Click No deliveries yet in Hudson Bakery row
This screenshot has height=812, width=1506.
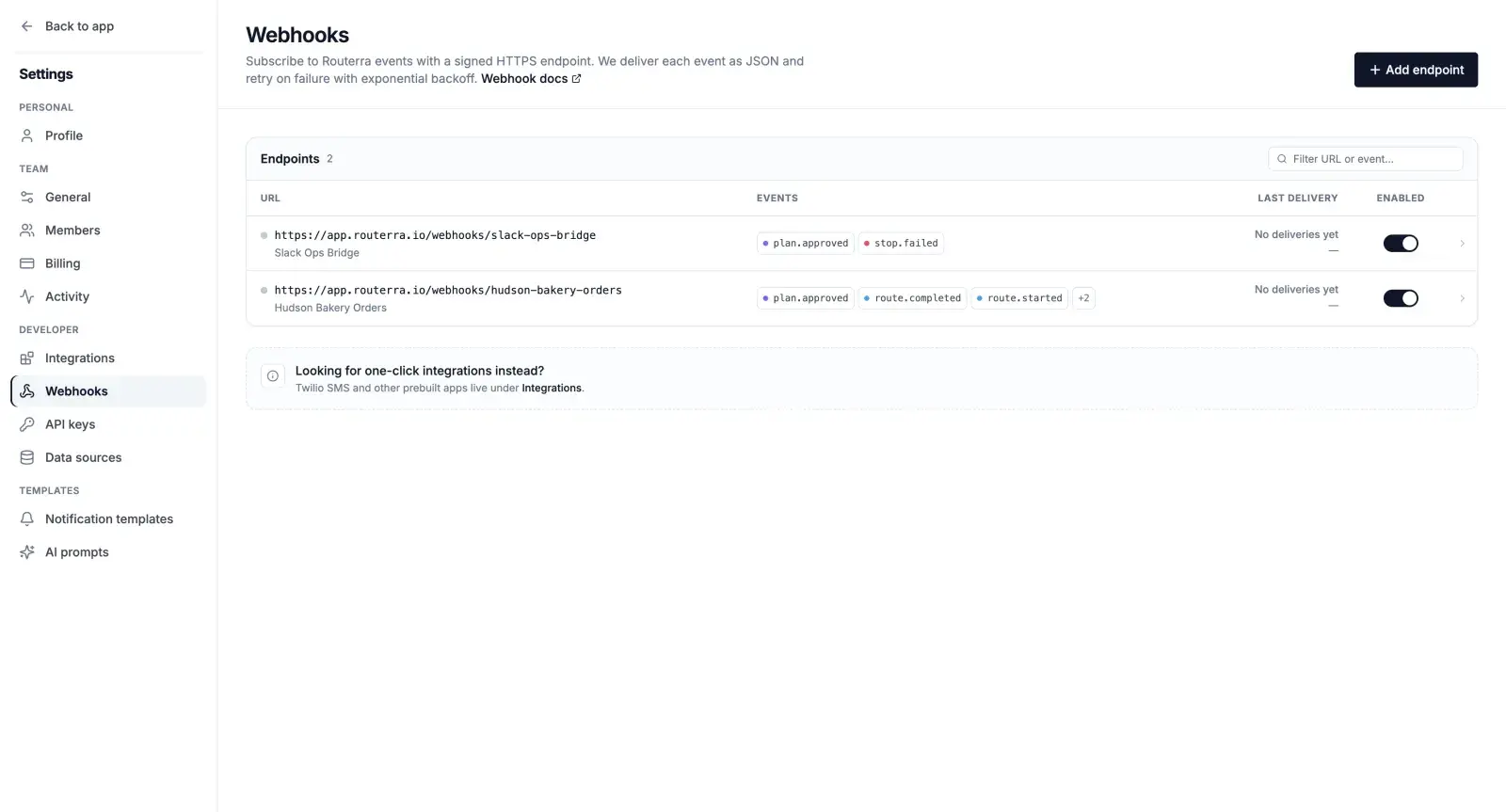tap(1296, 289)
